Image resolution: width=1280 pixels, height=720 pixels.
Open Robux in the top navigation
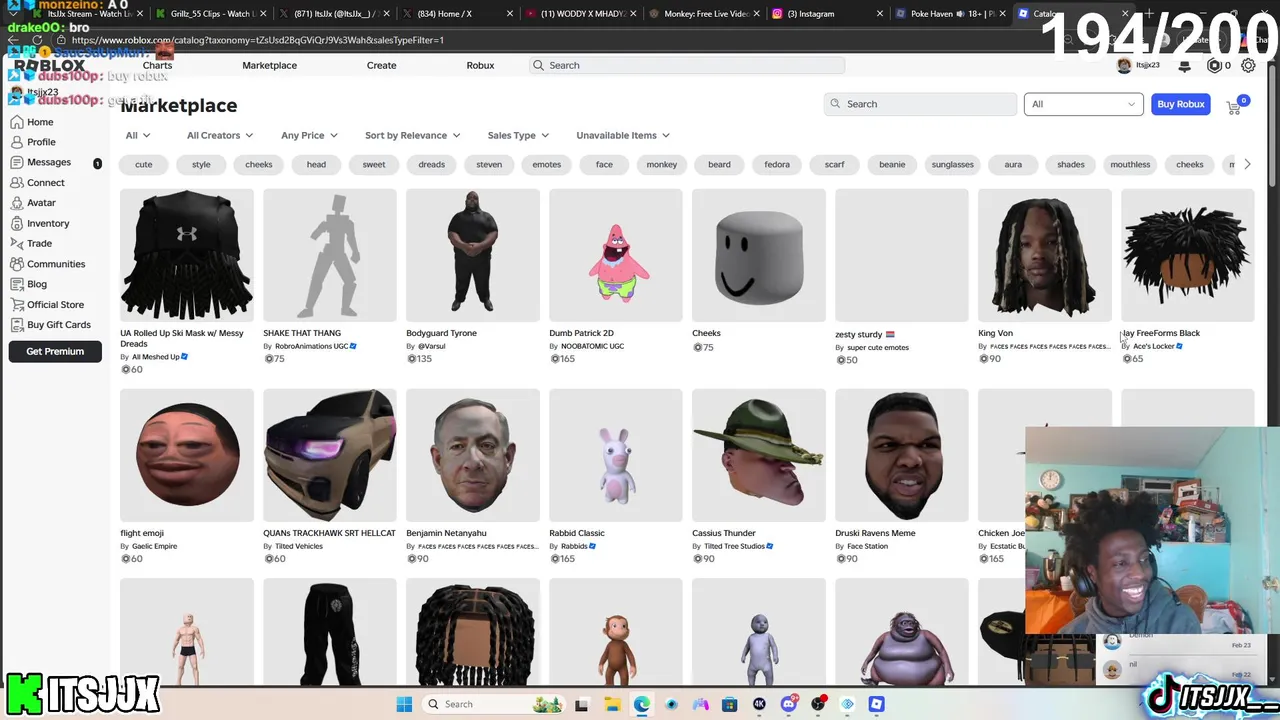[x=480, y=65]
